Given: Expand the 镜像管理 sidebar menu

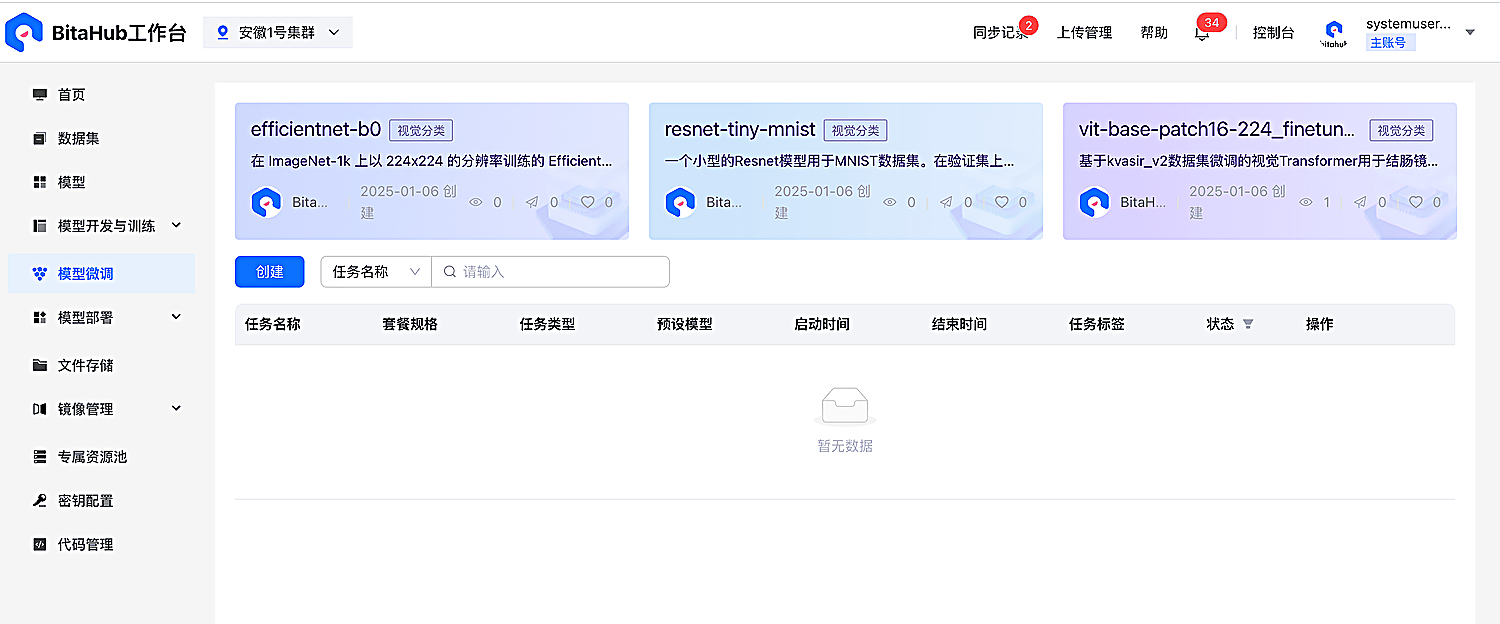Looking at the screenshot, I should point(177,408).
